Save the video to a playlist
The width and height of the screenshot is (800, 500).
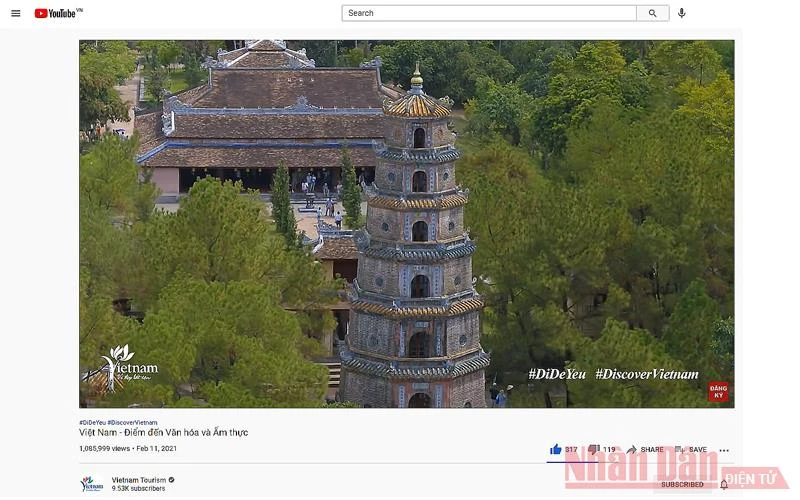691,450
